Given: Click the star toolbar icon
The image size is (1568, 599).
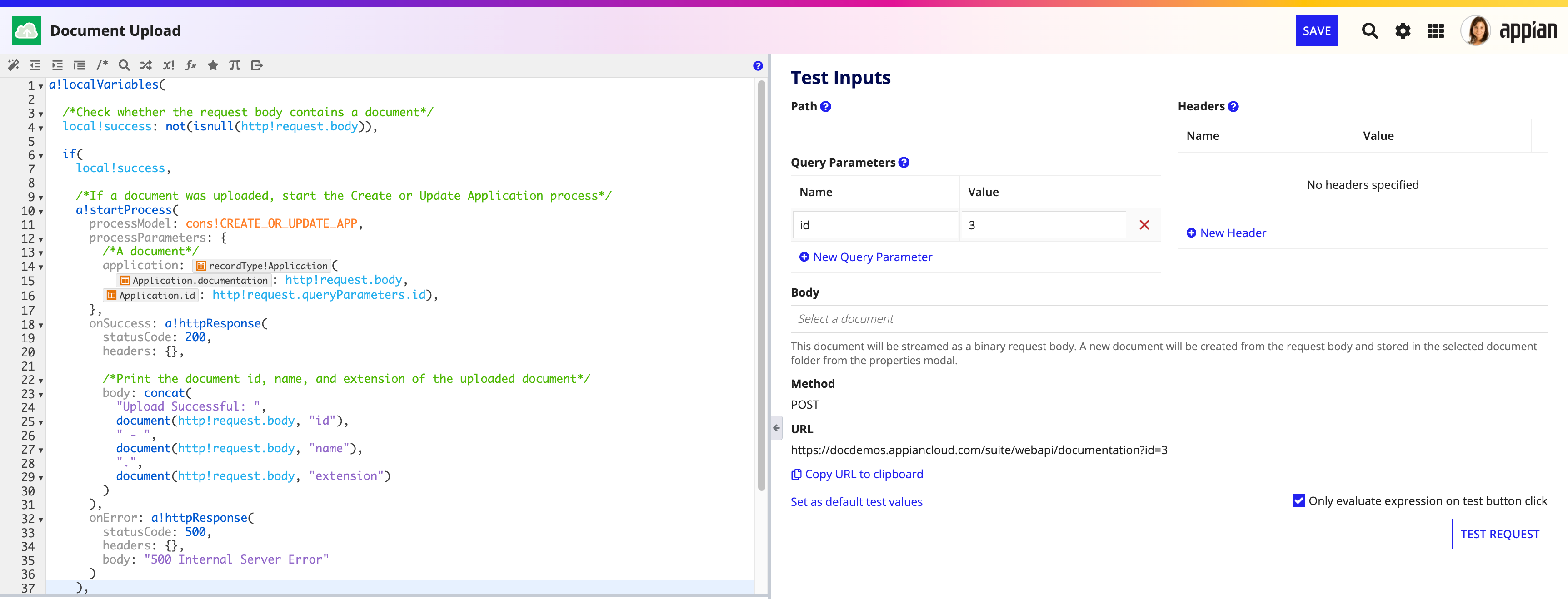Looking at the screenshot, I should pyautogui.click(x=212, y=65).
